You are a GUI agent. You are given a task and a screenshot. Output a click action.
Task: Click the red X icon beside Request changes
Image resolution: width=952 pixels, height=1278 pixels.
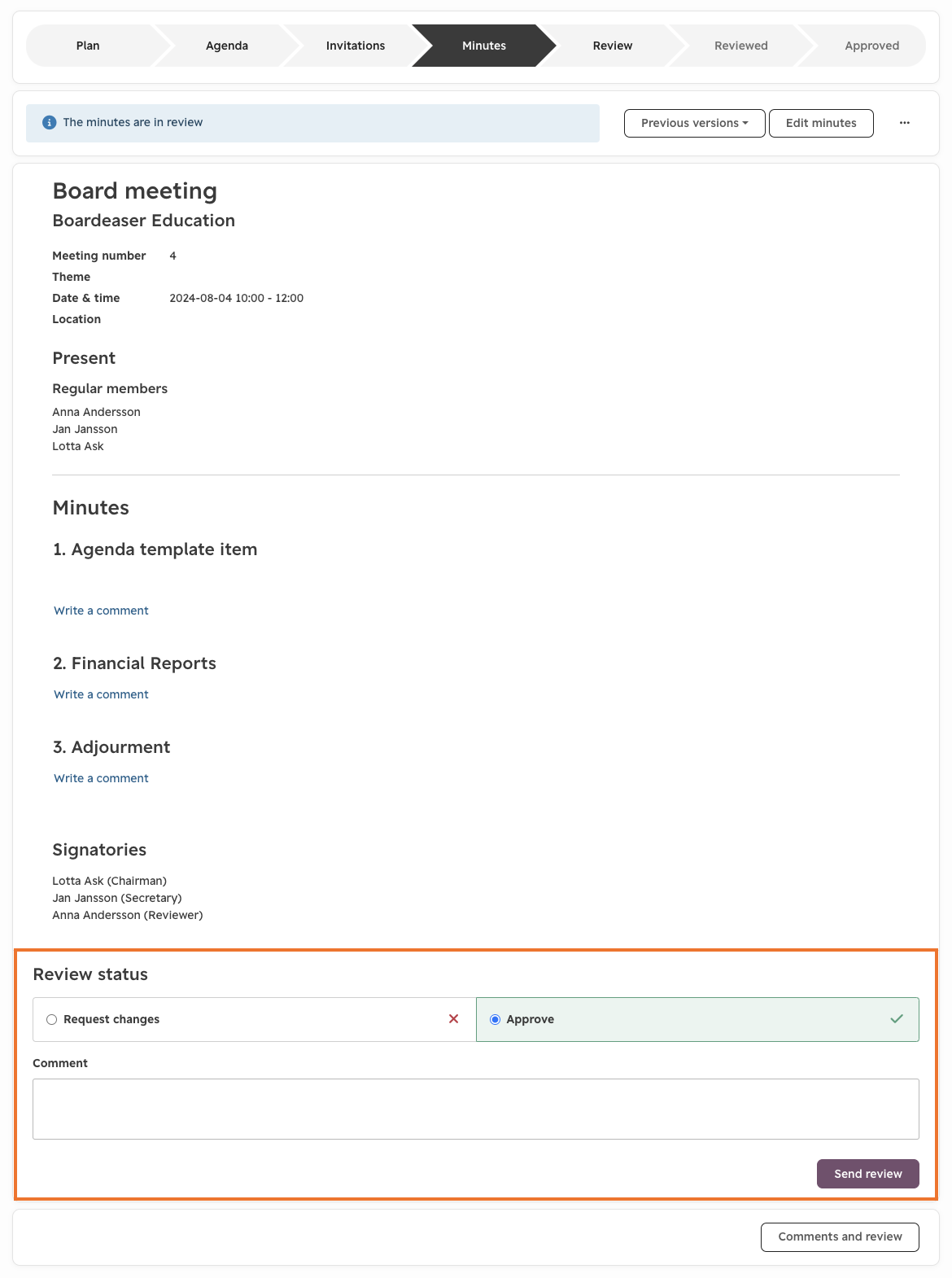(454, 1019)
